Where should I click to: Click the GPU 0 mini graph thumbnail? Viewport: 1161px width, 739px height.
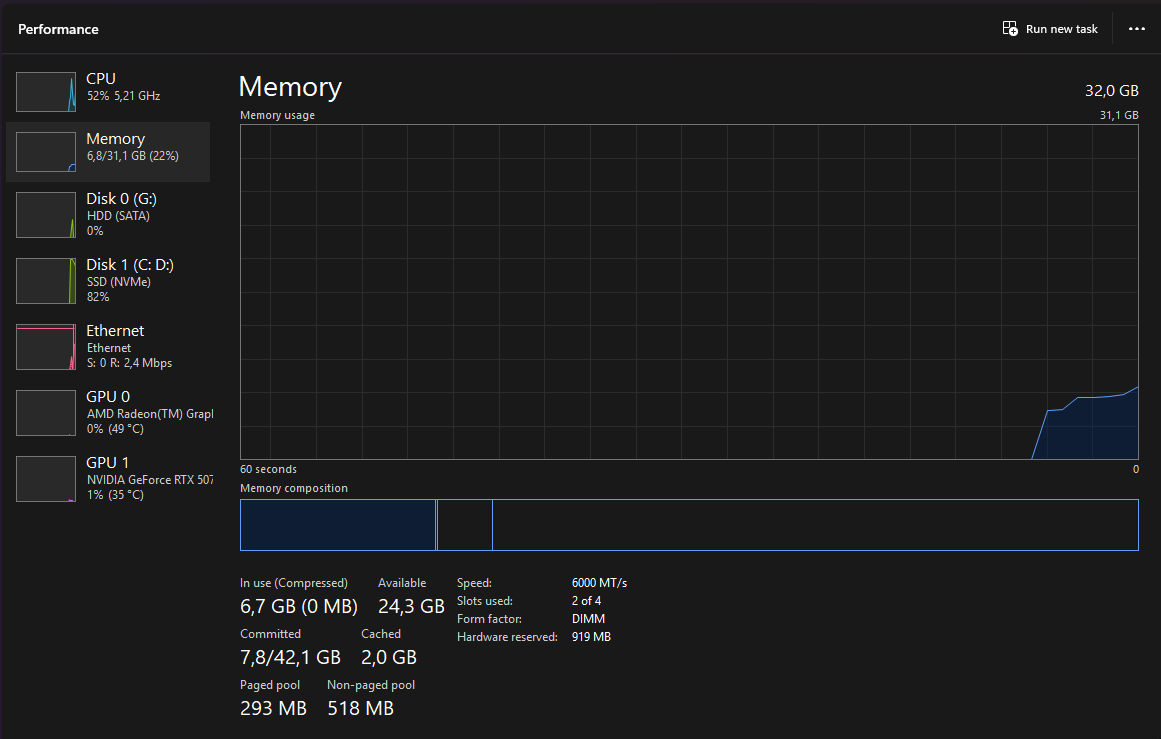tap(46, 412)
